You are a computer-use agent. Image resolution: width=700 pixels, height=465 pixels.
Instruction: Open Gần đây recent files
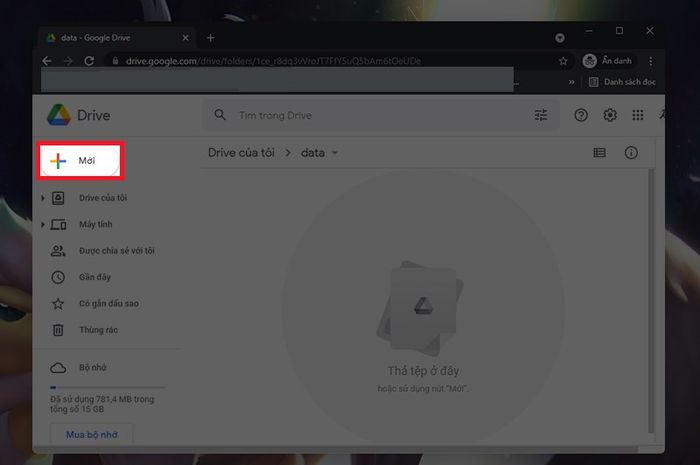click(95, 277)
